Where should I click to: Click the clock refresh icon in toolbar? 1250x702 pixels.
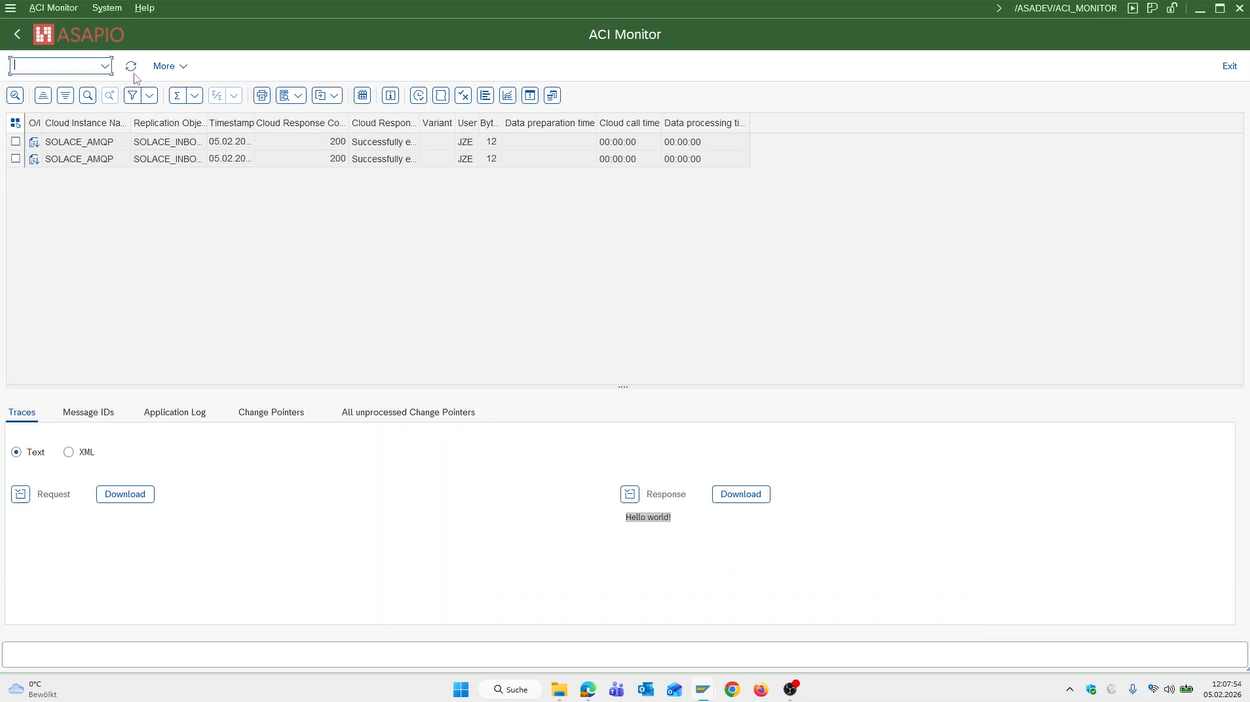coord(418,95)
